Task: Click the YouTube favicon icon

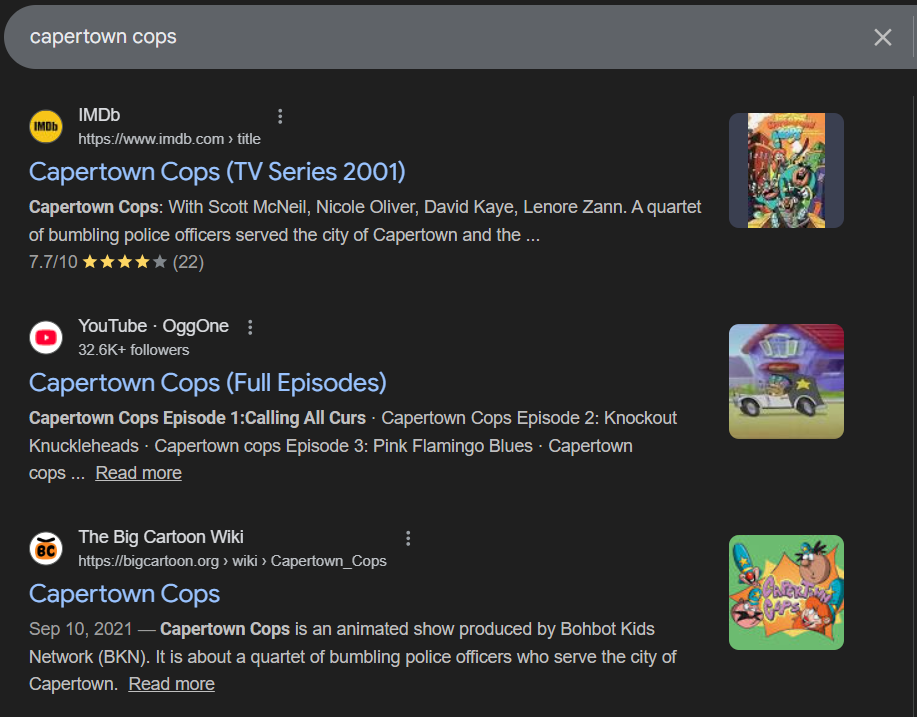Action: [46, 337]
